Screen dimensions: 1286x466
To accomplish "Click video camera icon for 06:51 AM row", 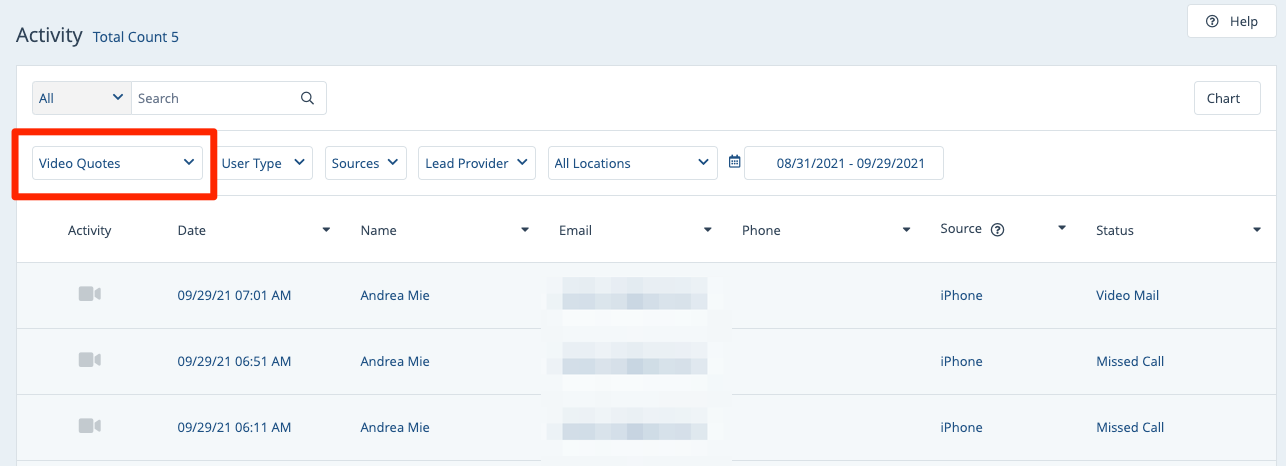I will [90, 360].
